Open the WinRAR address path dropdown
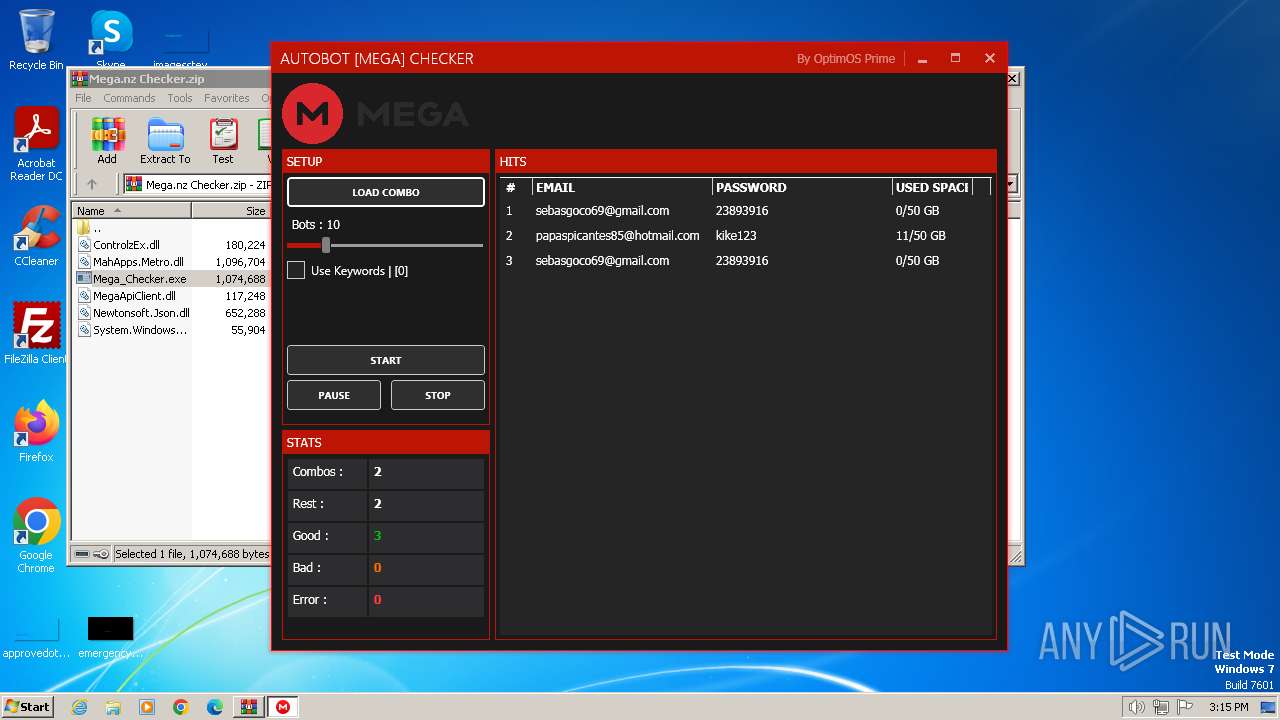Screen dimensions: 1280x720 tap(1012, 184)
